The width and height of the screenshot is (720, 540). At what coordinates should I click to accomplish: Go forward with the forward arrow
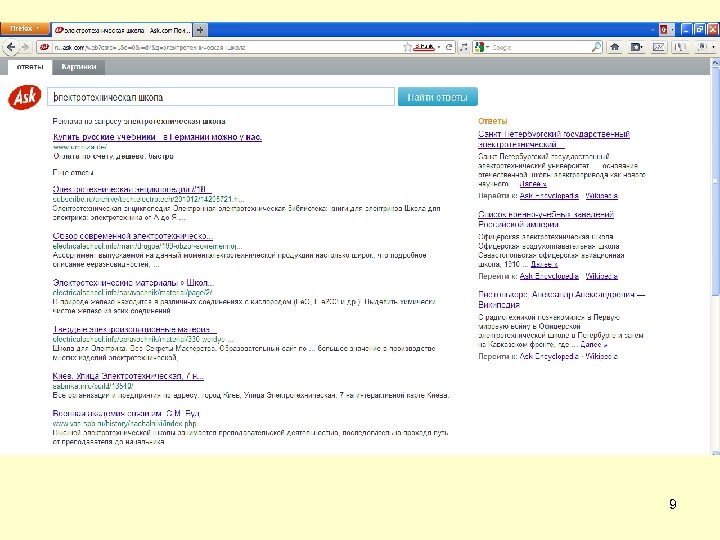click(x=25, y=47)
